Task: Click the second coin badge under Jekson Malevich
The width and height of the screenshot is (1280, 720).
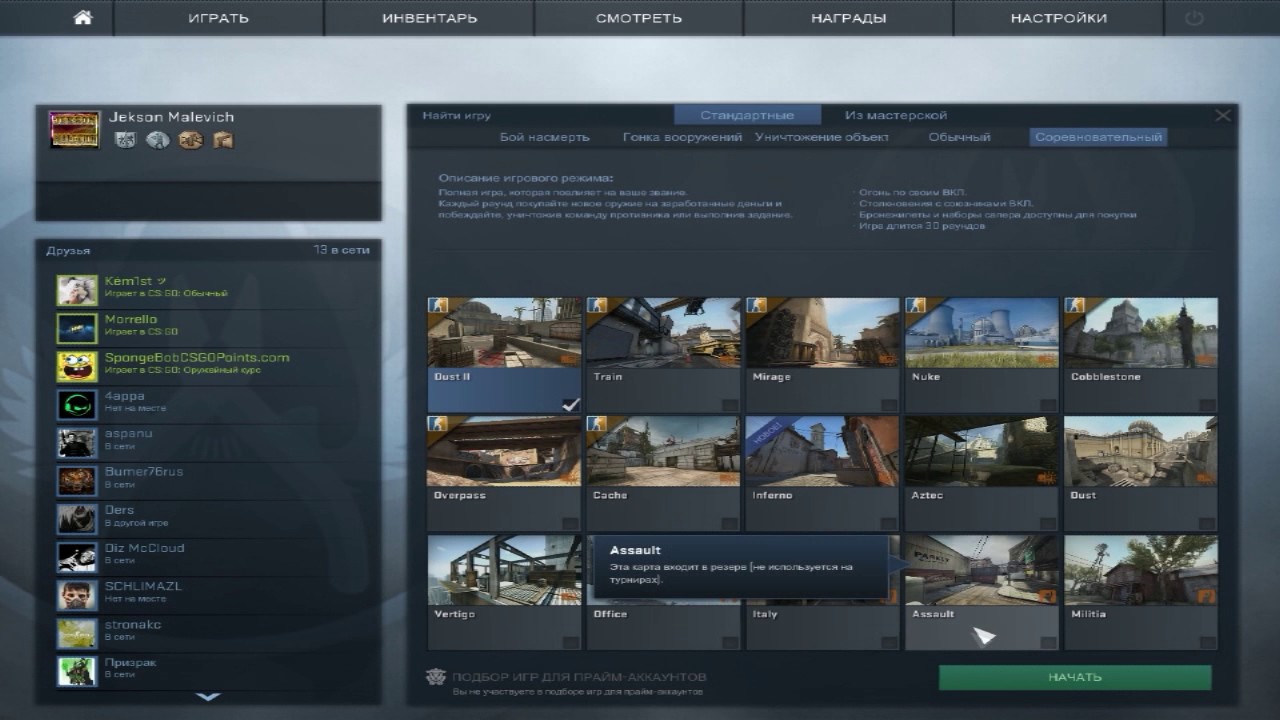Action: point(157,140)
